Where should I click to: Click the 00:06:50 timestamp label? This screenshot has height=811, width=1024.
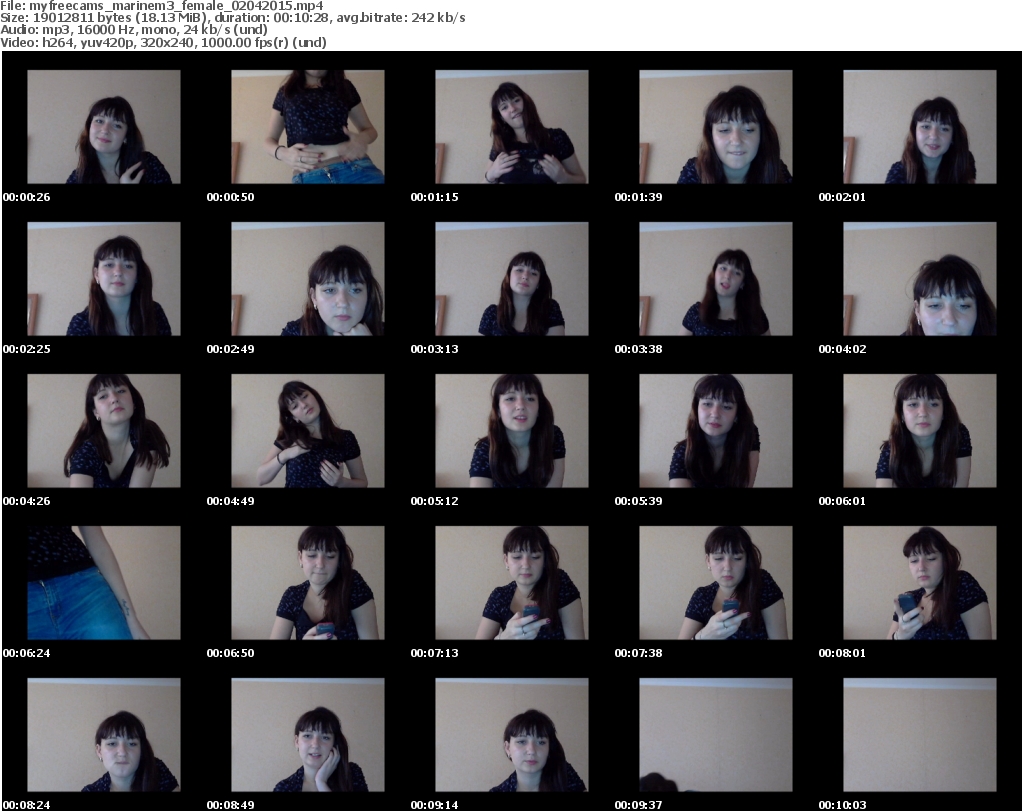click(x=231, y=653)
